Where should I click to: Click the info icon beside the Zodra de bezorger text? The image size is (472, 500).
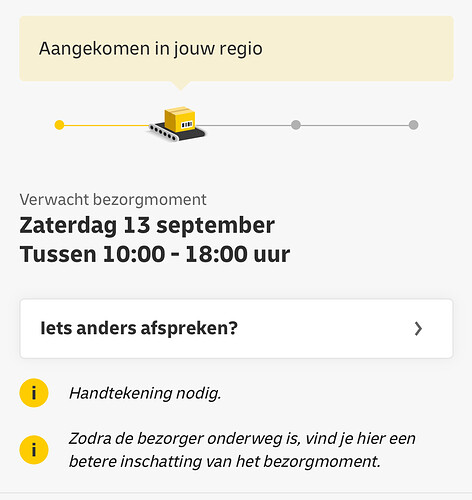click(x=34, y=450)
